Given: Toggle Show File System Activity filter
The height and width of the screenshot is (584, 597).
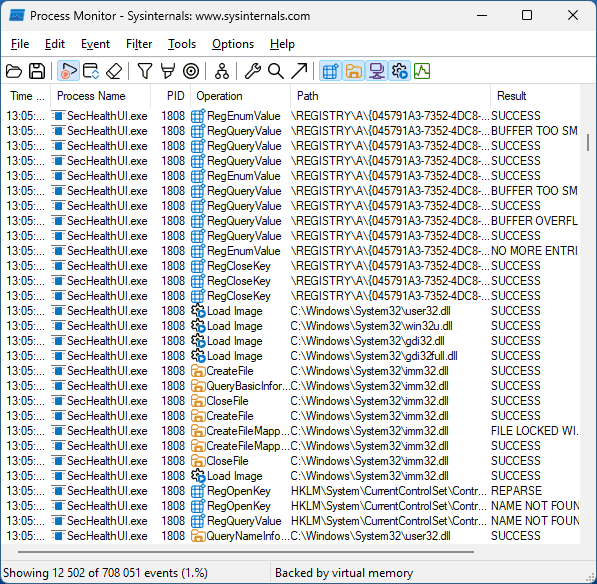Looking at the screenshot, I should tap(353, 71).
